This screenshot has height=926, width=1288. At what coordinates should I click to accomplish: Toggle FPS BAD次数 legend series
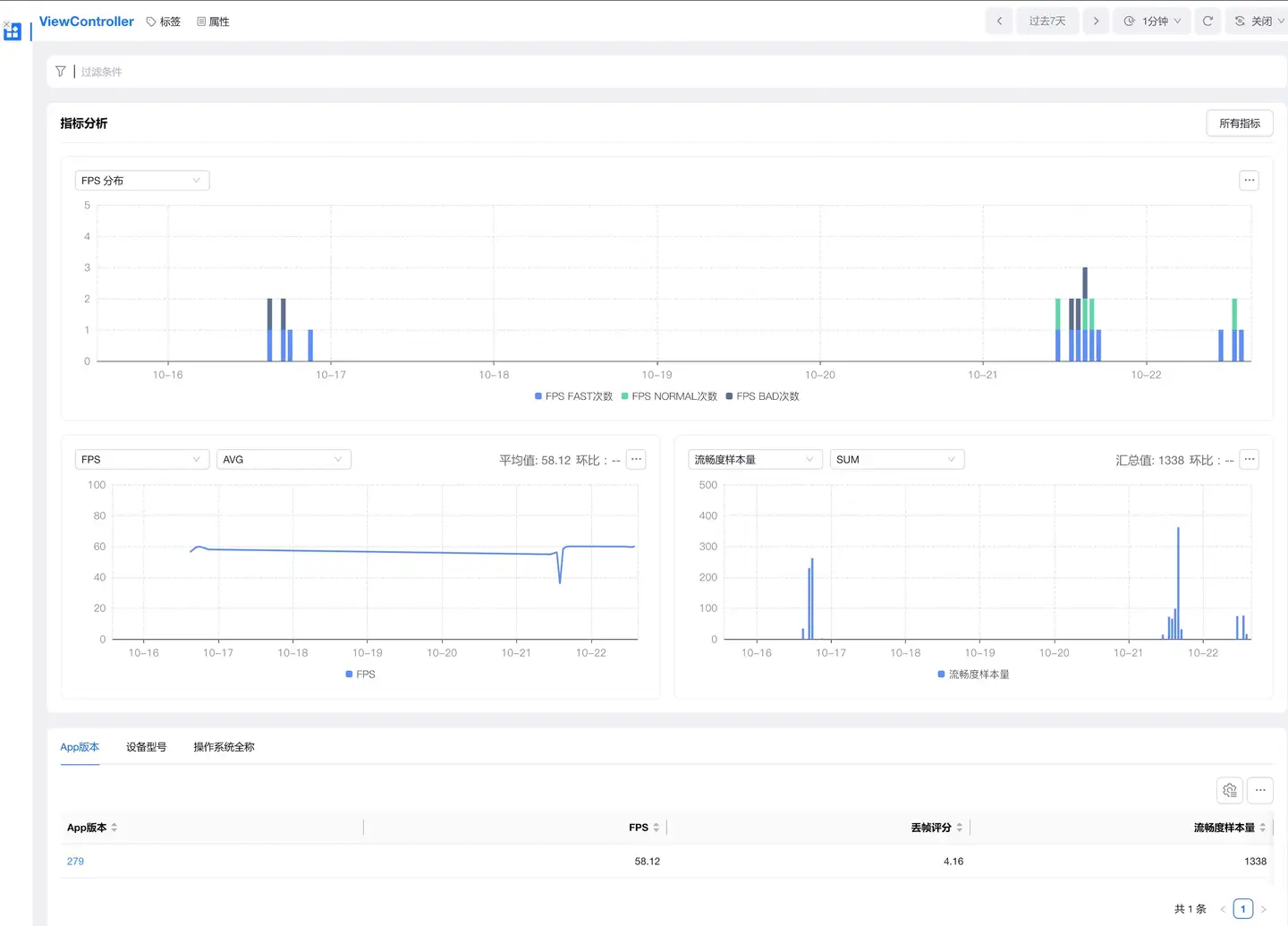pyautogui.click(x=763, y=396)
